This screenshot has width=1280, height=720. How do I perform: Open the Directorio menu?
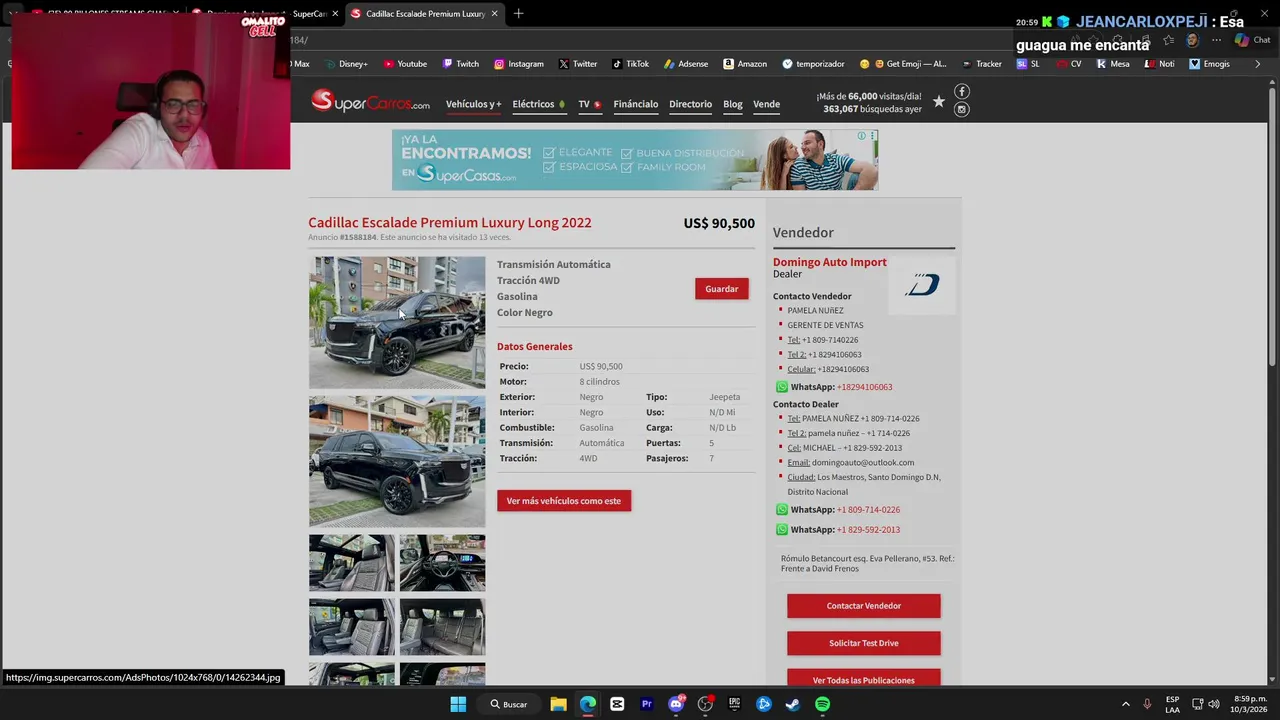(x=690, y=104)
